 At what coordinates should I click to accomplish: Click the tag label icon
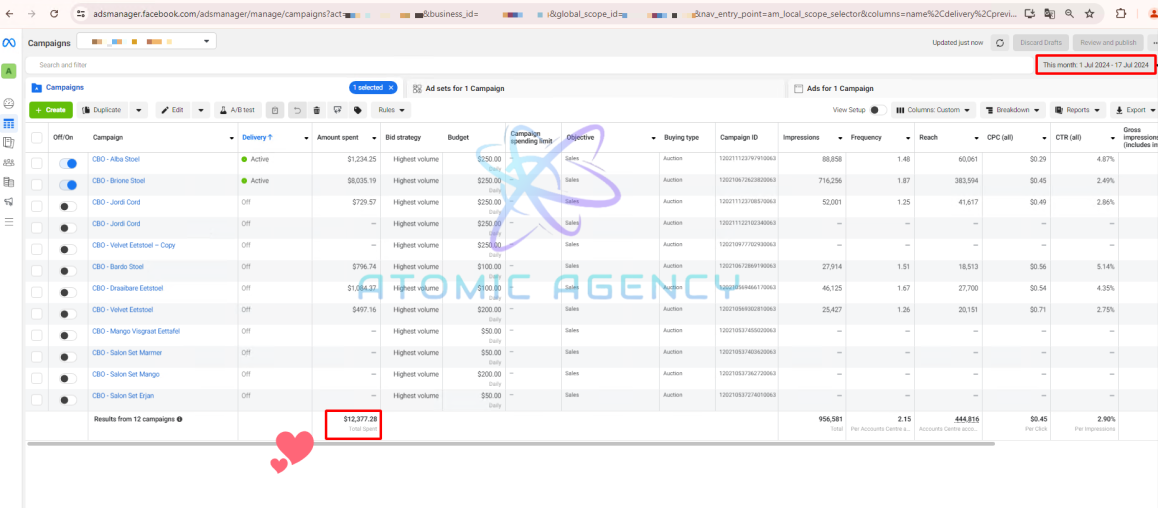click(x=358, y=110)
